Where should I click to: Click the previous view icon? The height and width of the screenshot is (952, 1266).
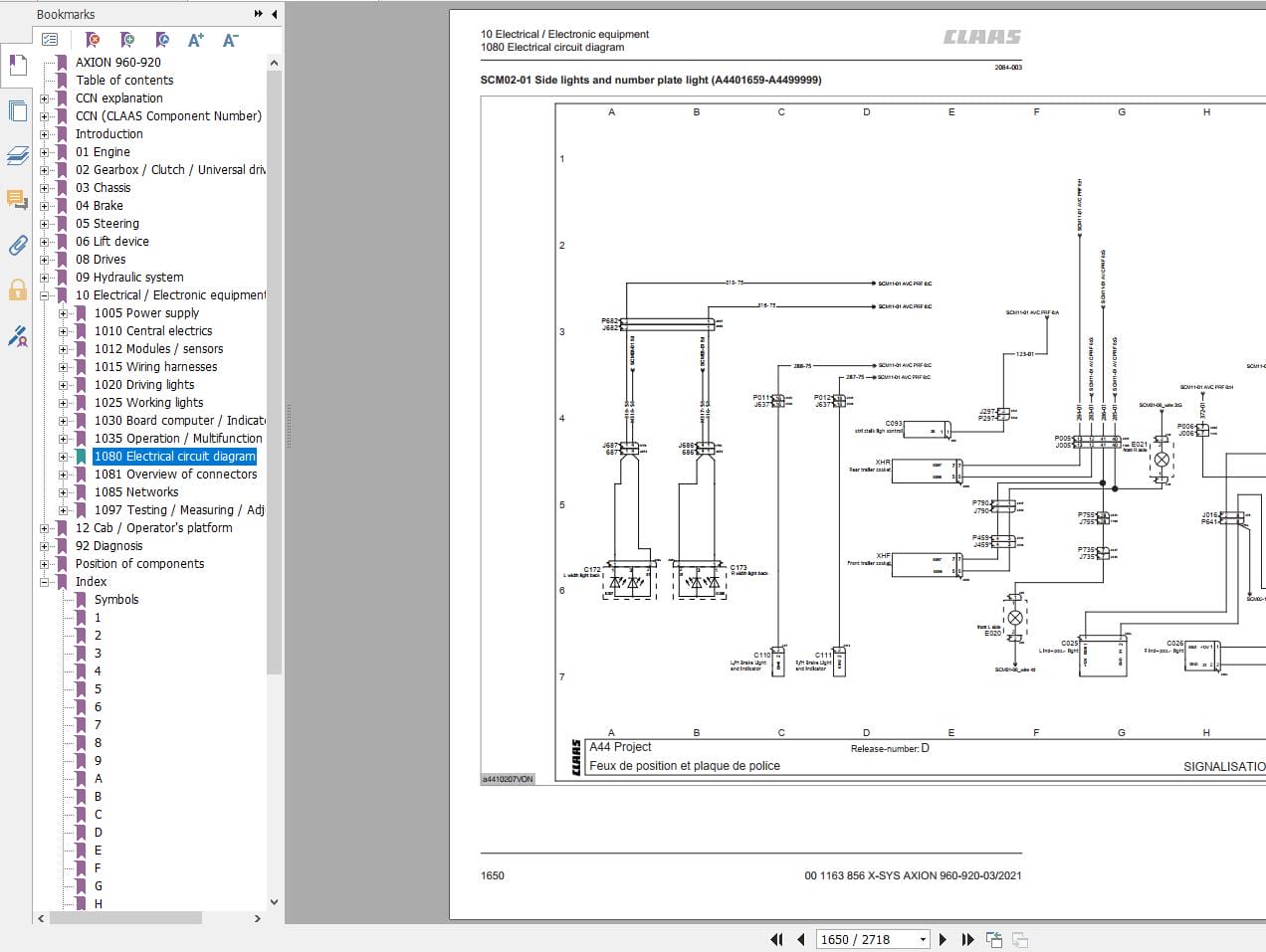993,939
